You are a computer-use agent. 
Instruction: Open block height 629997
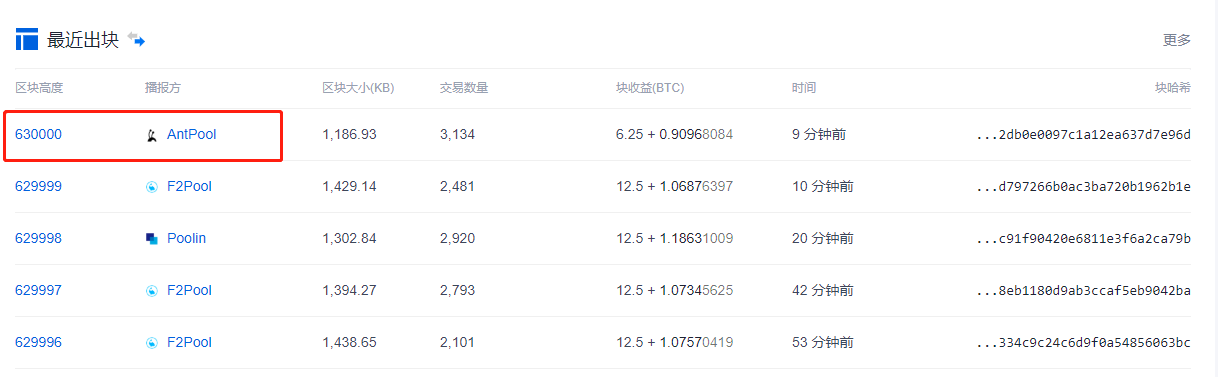click(x=38, y=290)
